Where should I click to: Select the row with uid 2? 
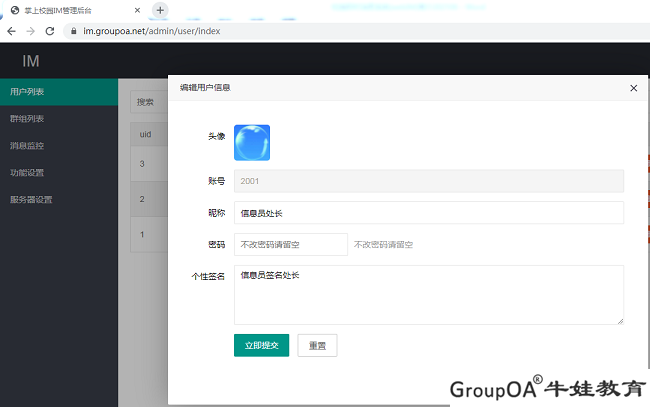149,199
